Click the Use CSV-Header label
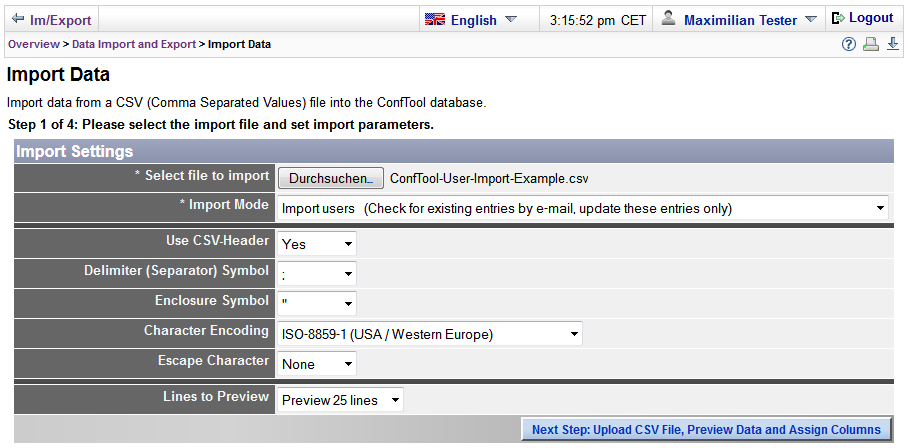This screenshot has height=448, width=908. click(217, 240)
